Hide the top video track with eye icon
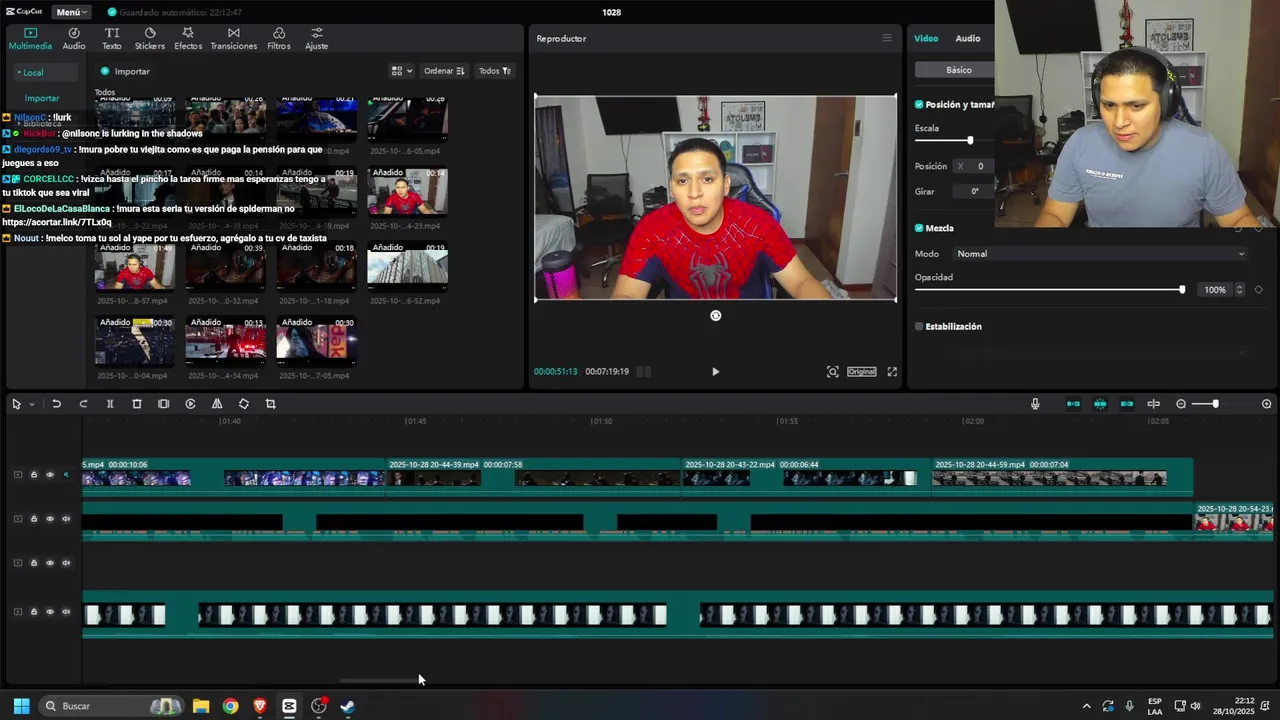 [x=50, y=475]
